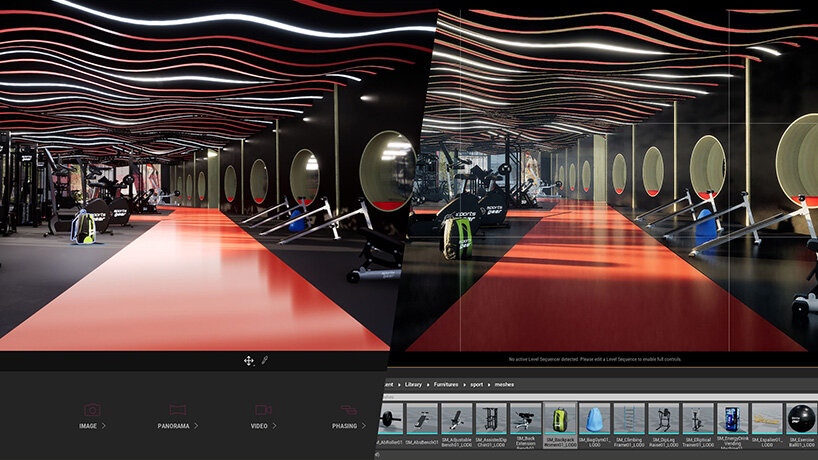The image size is (818, 460).
Task: Select the move gizmo tool icon
Action: [x=248, y=360]
